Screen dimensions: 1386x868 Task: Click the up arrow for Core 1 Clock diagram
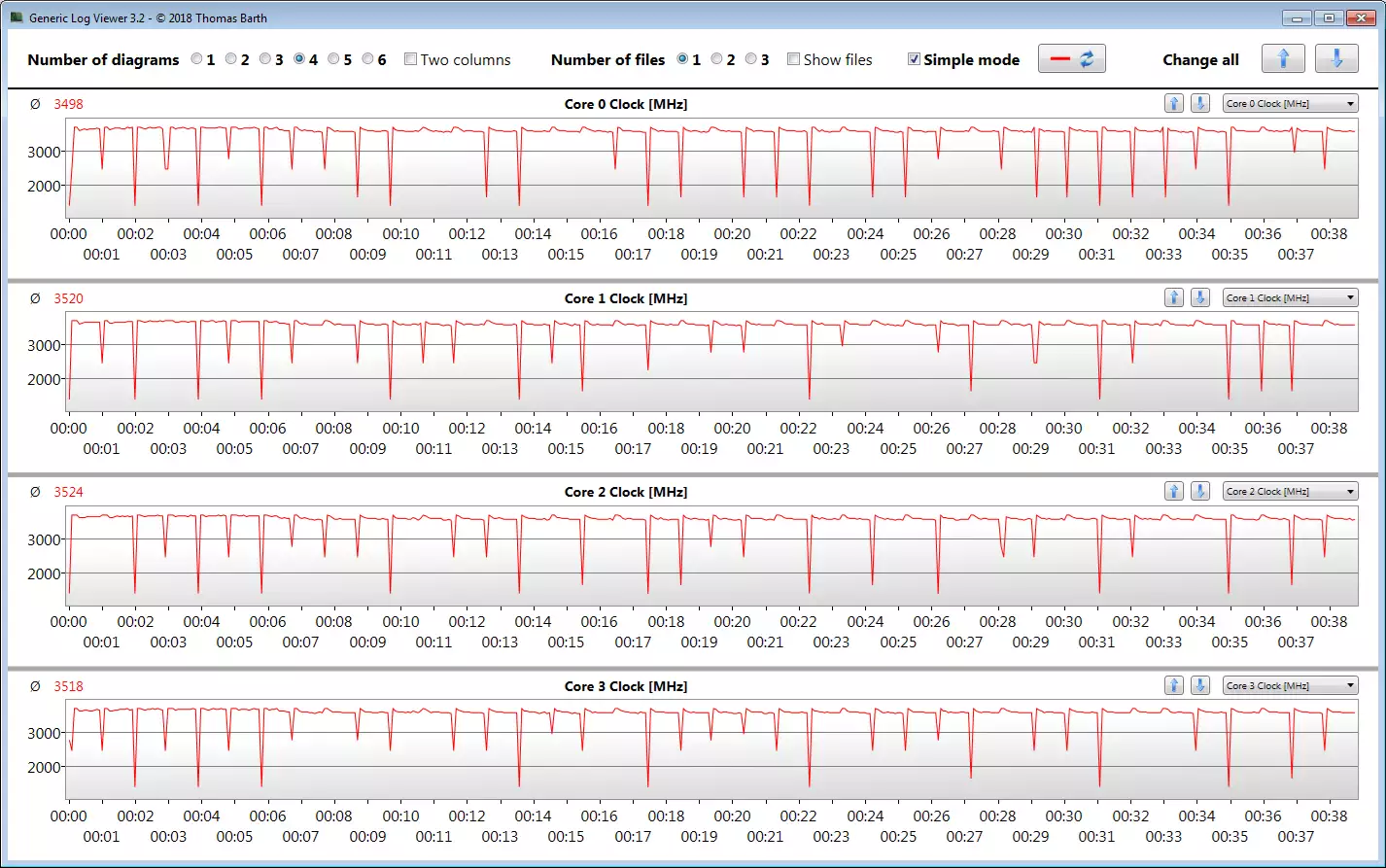1174,298
